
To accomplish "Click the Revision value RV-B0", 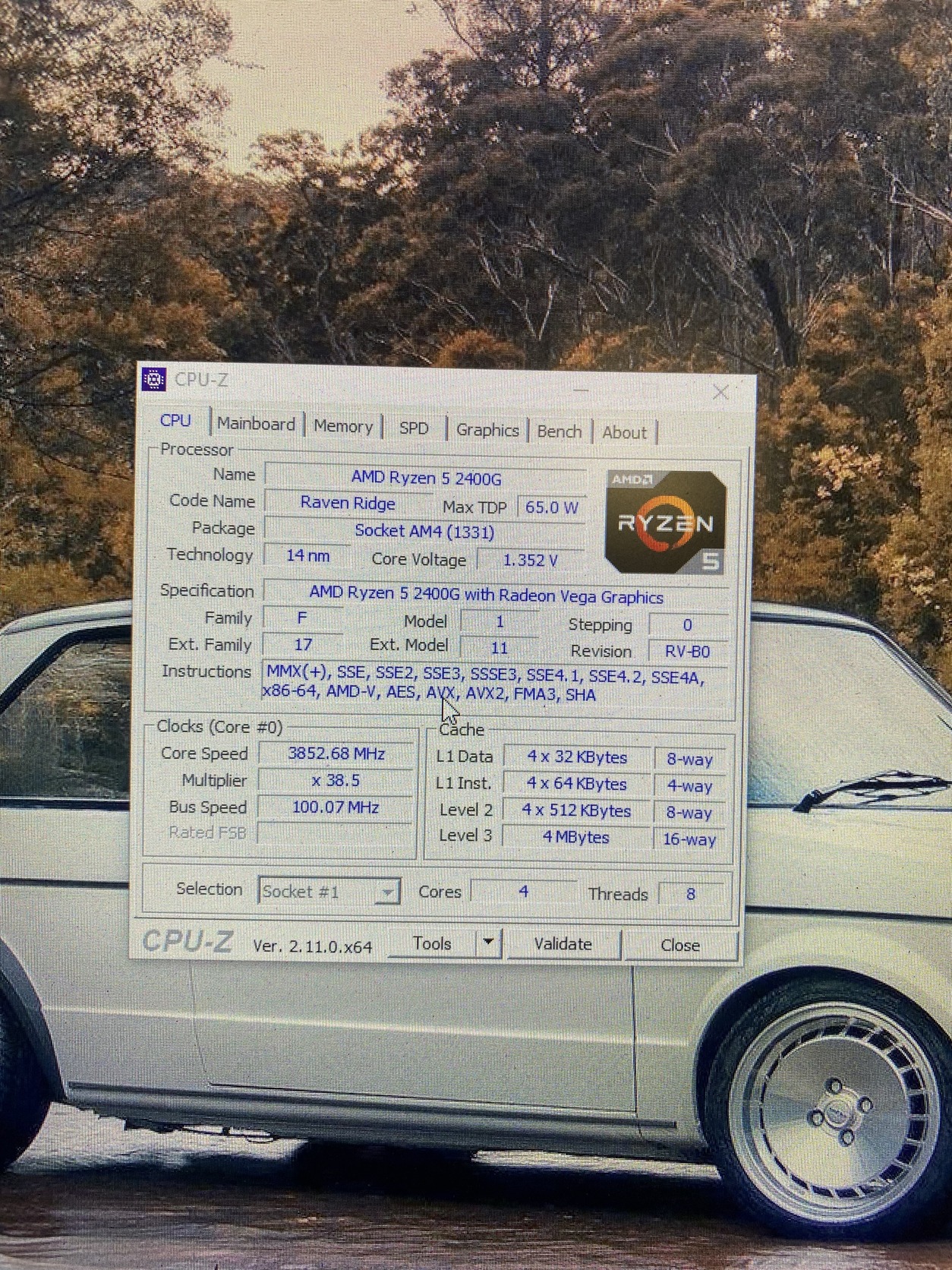I will coord(687,652).
